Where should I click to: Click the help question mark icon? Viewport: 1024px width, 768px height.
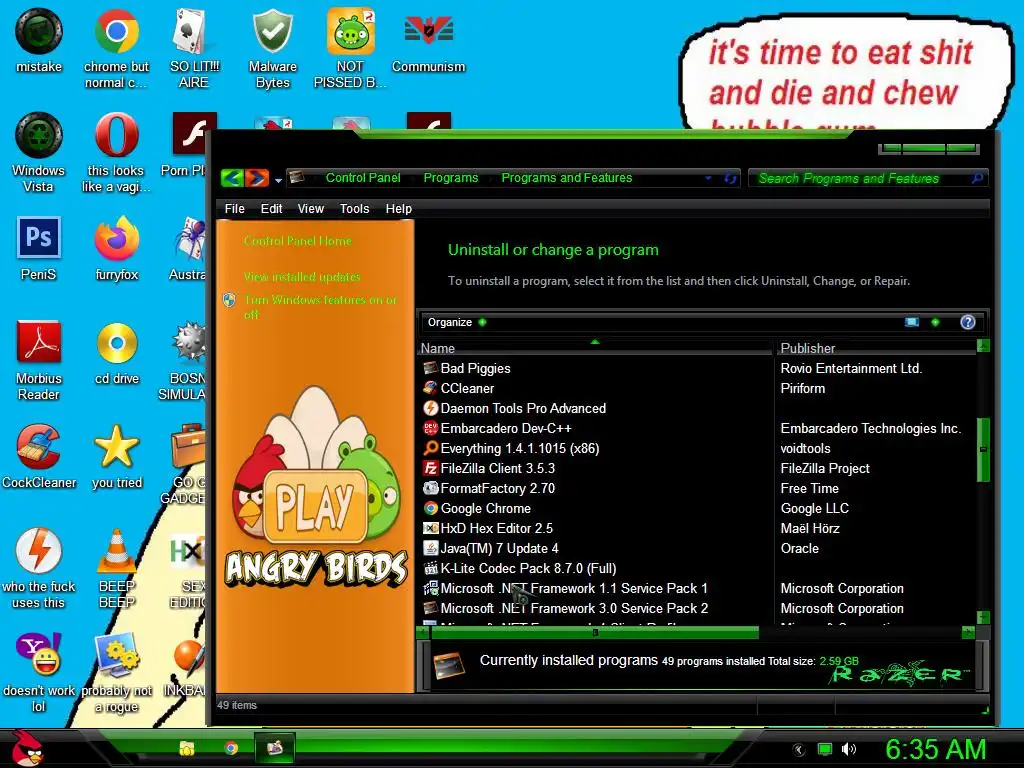click(968, 322)
